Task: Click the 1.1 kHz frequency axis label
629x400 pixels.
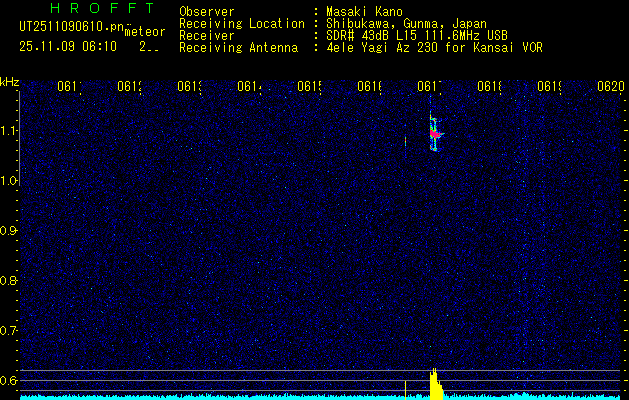Action: pyautogui.click(x=9, y=131)
